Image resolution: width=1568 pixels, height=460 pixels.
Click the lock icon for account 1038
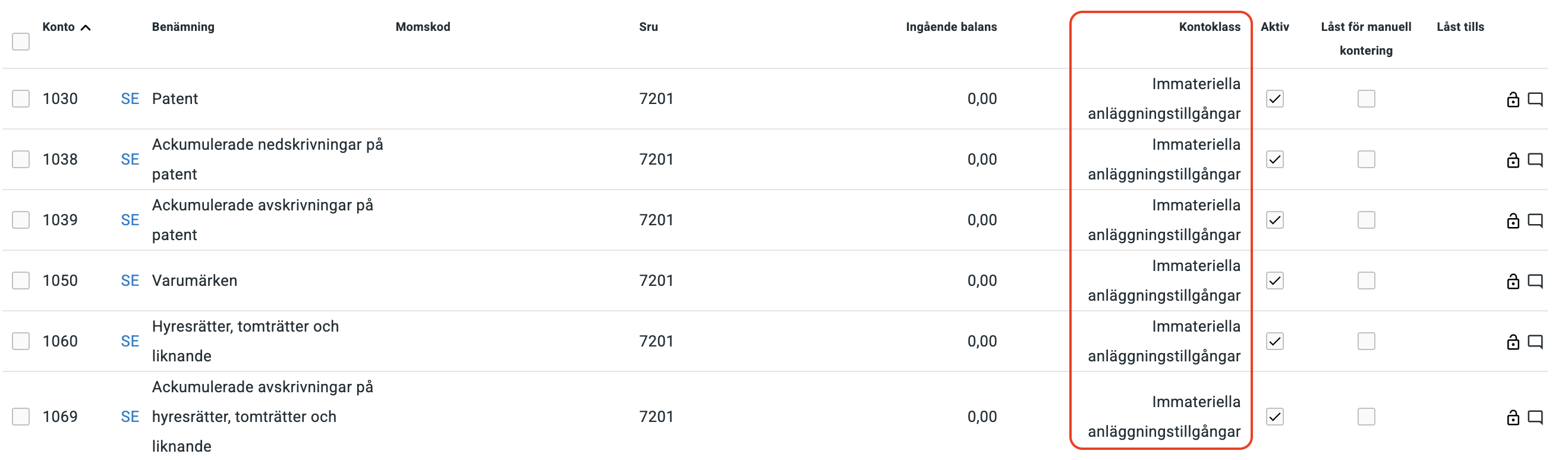click(1513, 160)
